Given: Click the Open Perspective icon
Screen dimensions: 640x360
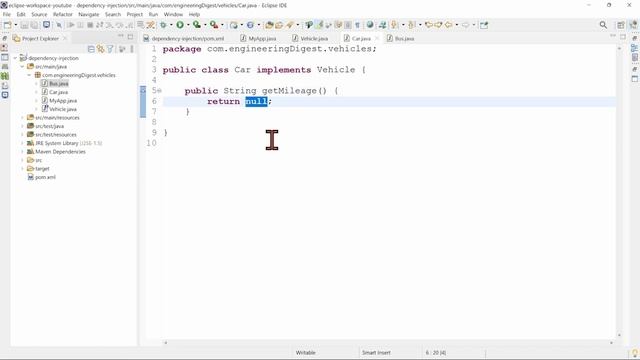Looking at the screenshot, I should pos(621,25).
